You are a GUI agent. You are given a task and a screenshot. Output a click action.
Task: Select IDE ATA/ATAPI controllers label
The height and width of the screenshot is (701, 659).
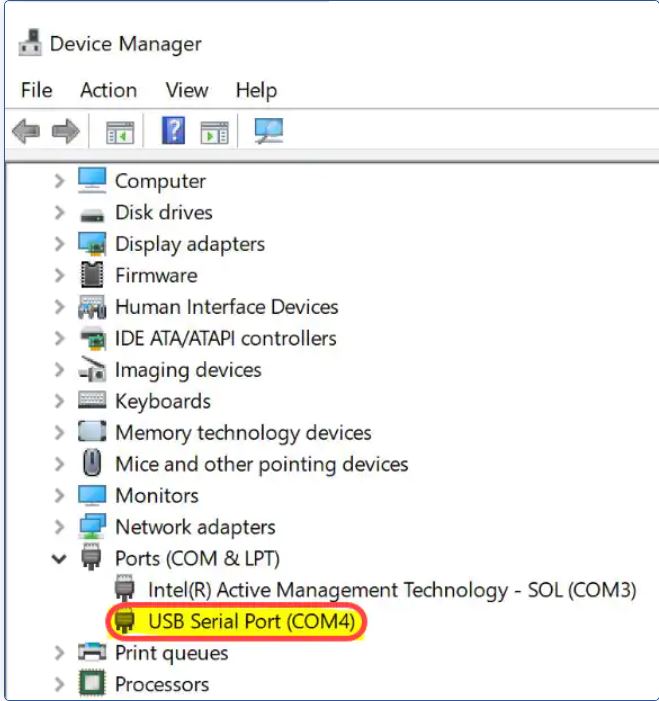[226, 339]
